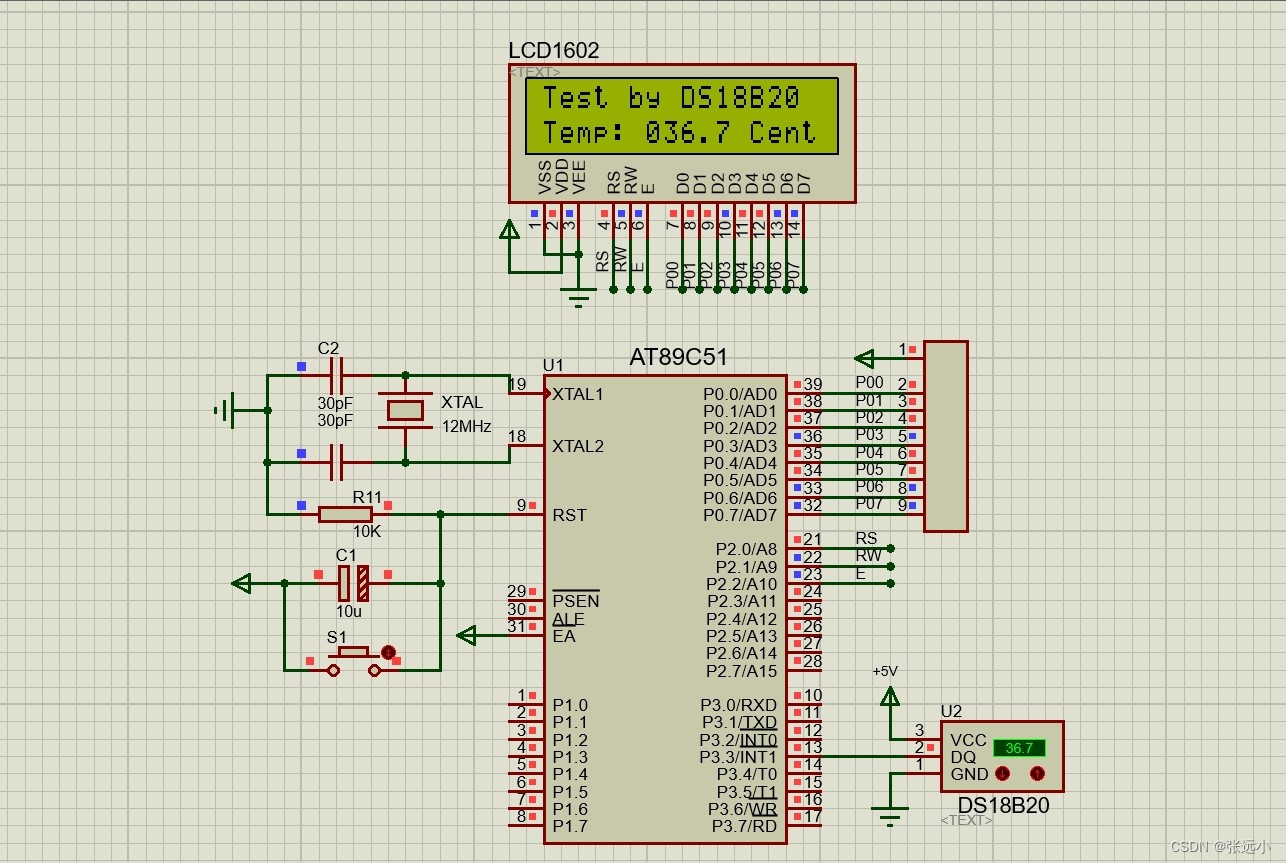Select the resistor pack body right of P0 port
The image size is (1286, 863).
pos(945,436)
